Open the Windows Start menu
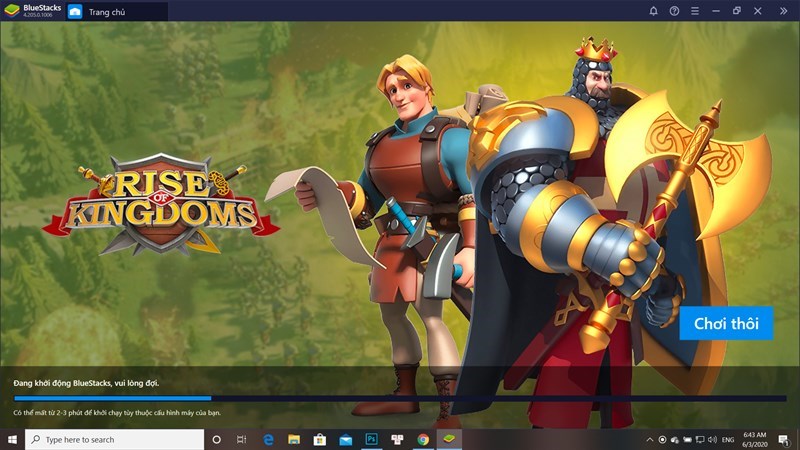The height and width of the screenshot is (450, 800). click(12, 439)
